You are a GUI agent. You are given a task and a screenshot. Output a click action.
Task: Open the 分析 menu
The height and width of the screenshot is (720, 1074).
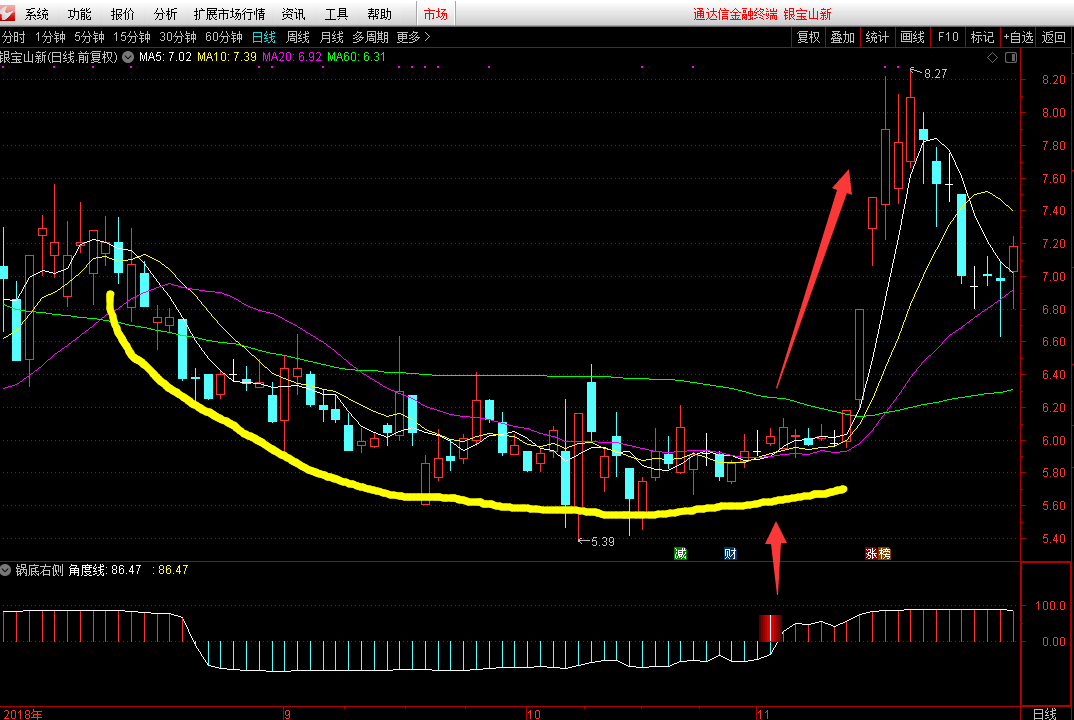(x=165, y=14)
